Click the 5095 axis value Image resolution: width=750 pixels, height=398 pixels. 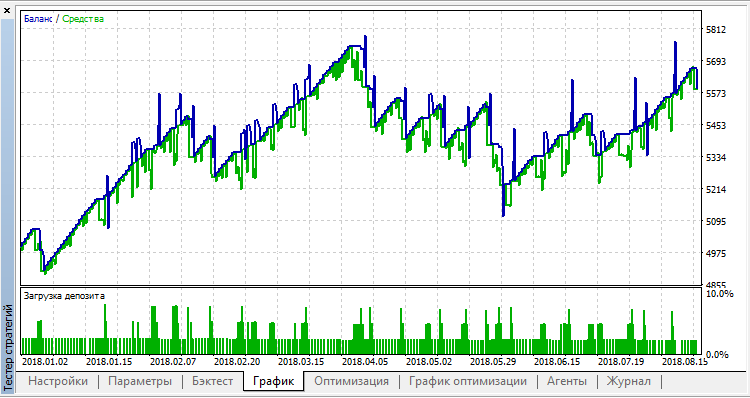pos(717,222)
